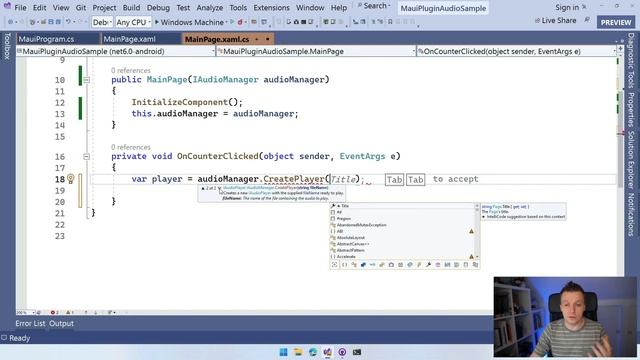Click the warning count indicator in editor
This screenshot has height=360, width=640.
click(70, 312)
